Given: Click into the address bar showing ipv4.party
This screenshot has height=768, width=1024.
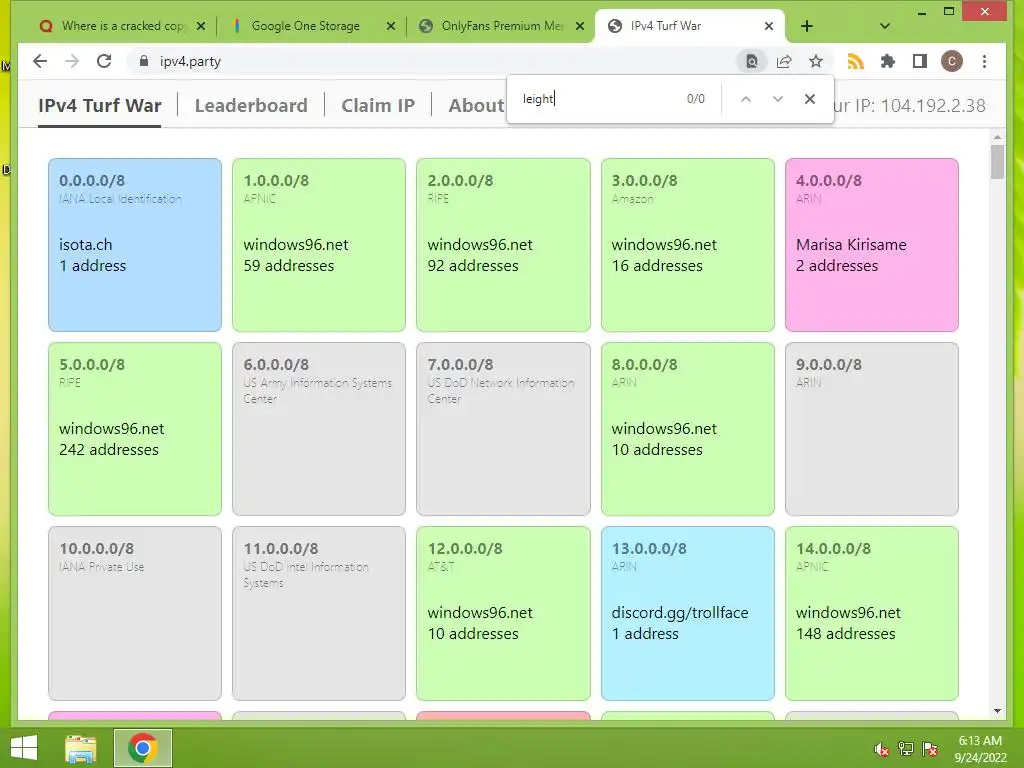Looking at the screenshot, I should [431, 61].
